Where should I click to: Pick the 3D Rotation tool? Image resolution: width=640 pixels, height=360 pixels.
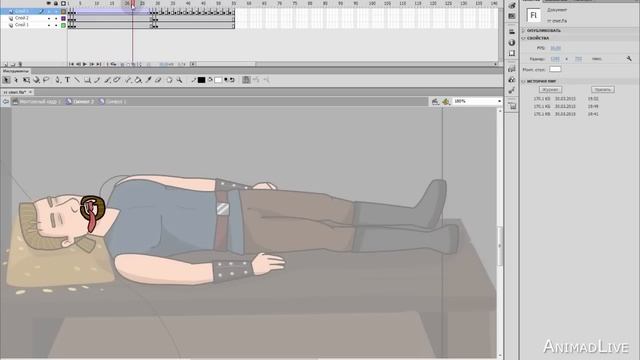click(x=36, y=80)
